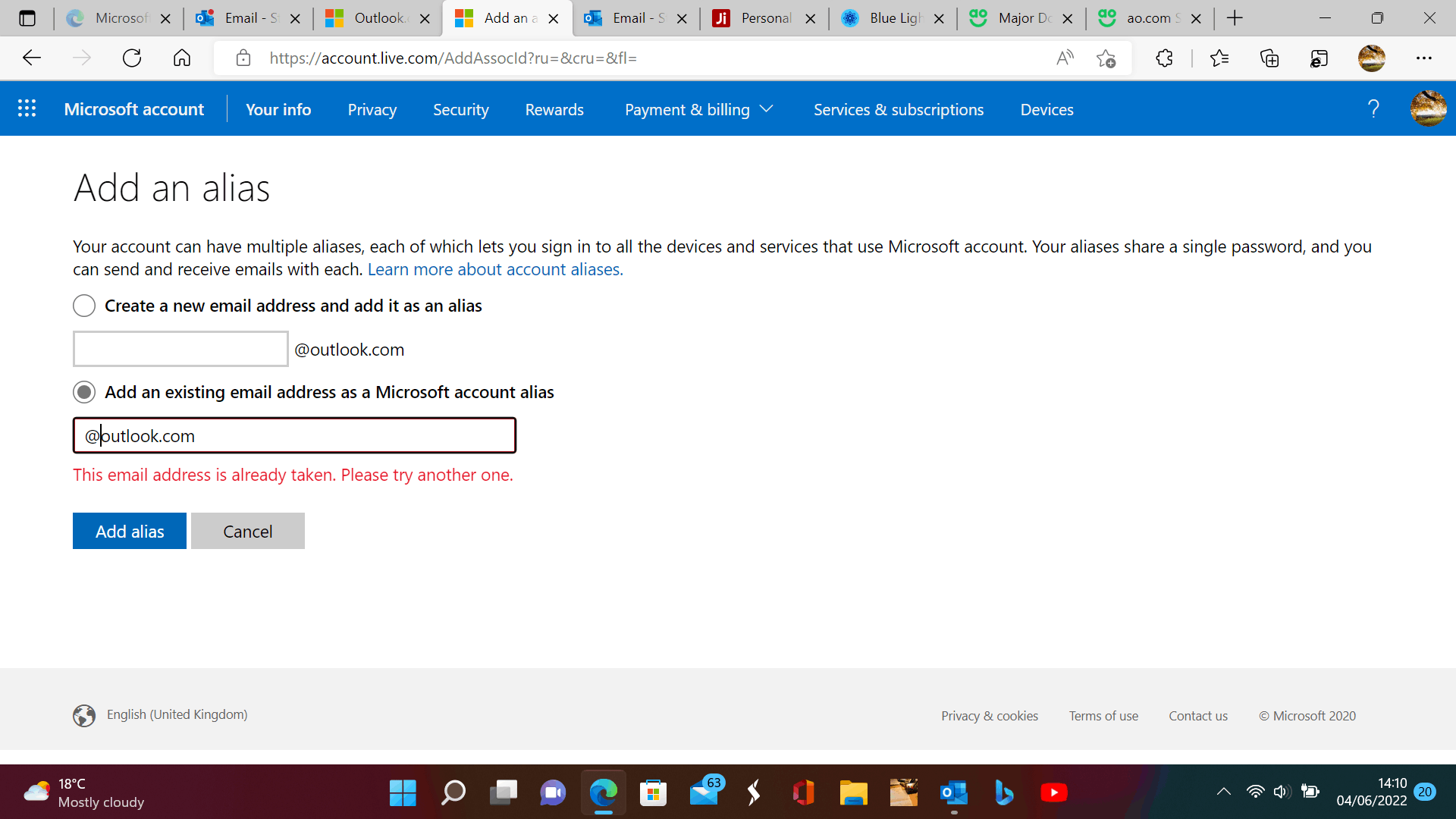
Task: Add this page to favourites
Action: pyautogui.click(x=1106, y=58)
